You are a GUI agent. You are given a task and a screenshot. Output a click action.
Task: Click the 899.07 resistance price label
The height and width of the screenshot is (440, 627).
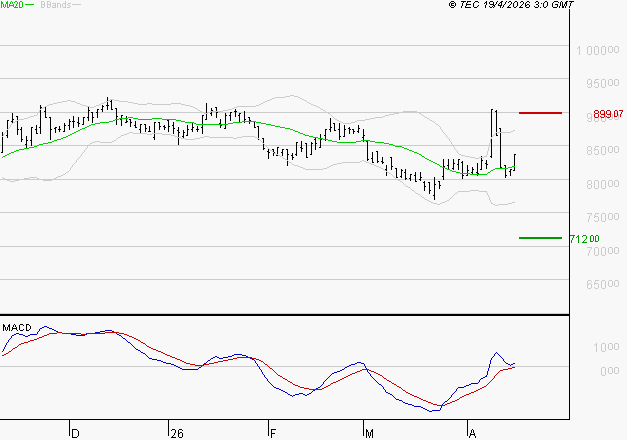608,114
